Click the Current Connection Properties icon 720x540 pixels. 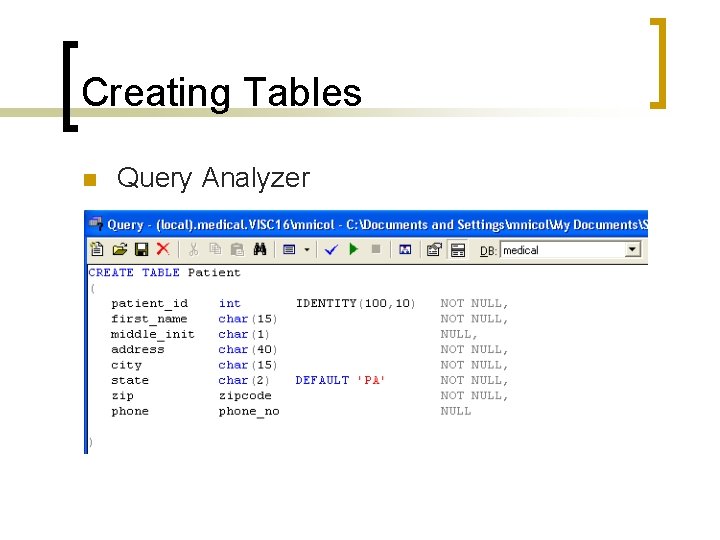pyautogui.click(x=434, y=250)
